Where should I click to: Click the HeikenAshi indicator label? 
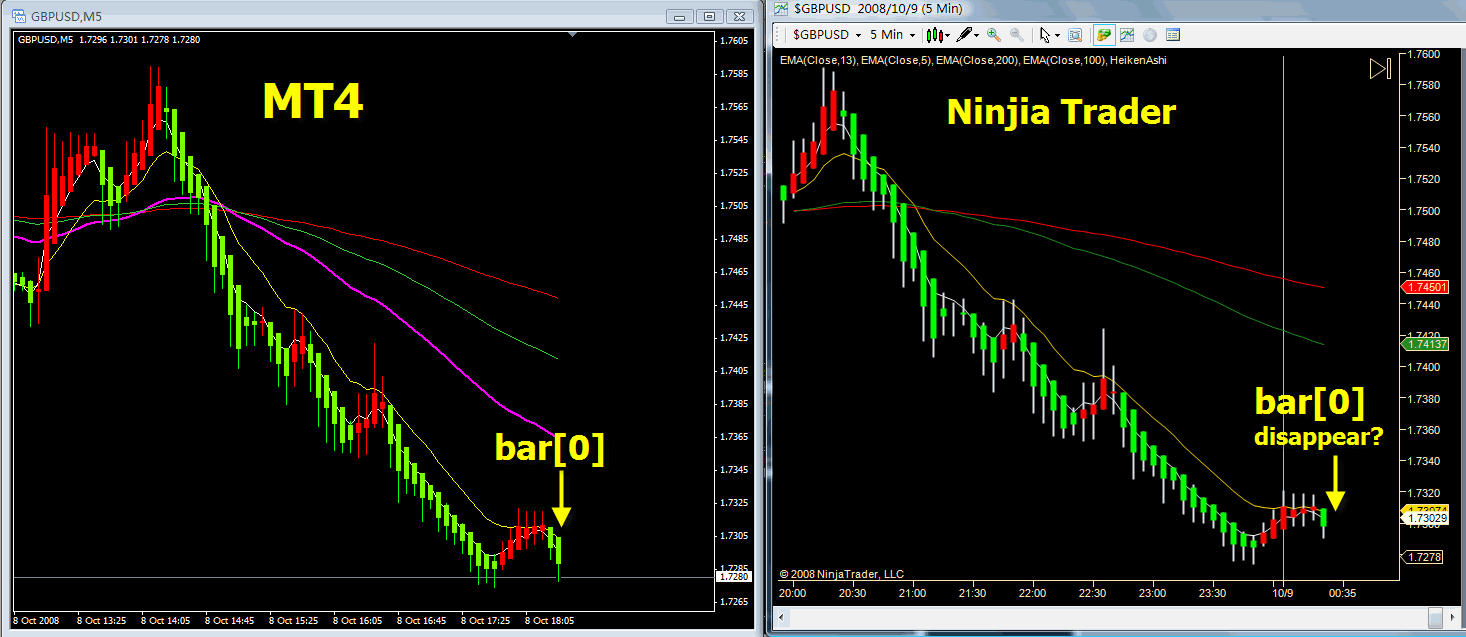click(x=1137, y=61)
